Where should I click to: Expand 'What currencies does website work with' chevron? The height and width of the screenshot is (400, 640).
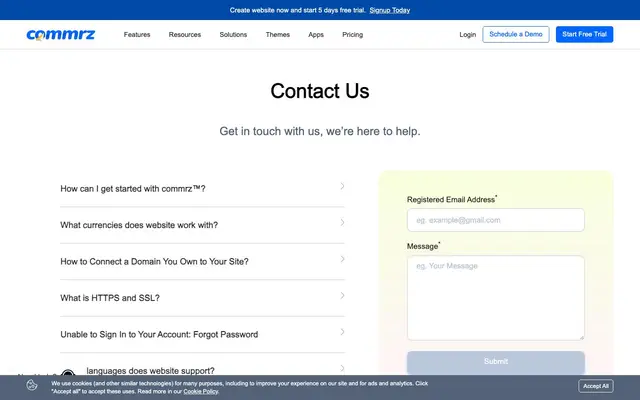pyautogui.click(x=342, y=222)
